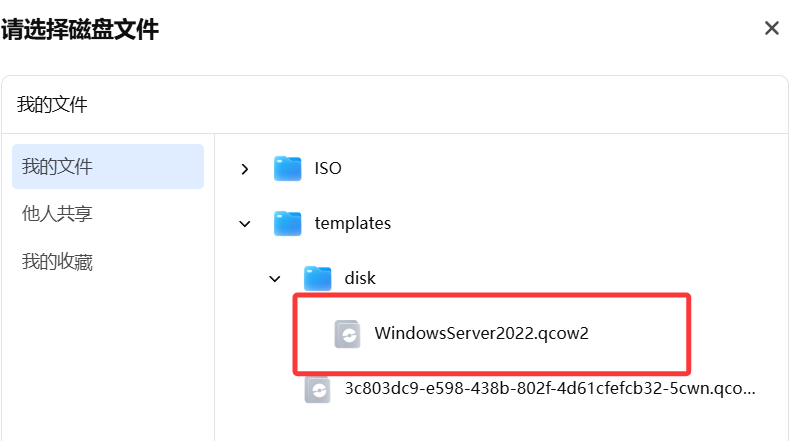Click the ISO folder icon
804x441 pixels.
click(287, 168)
